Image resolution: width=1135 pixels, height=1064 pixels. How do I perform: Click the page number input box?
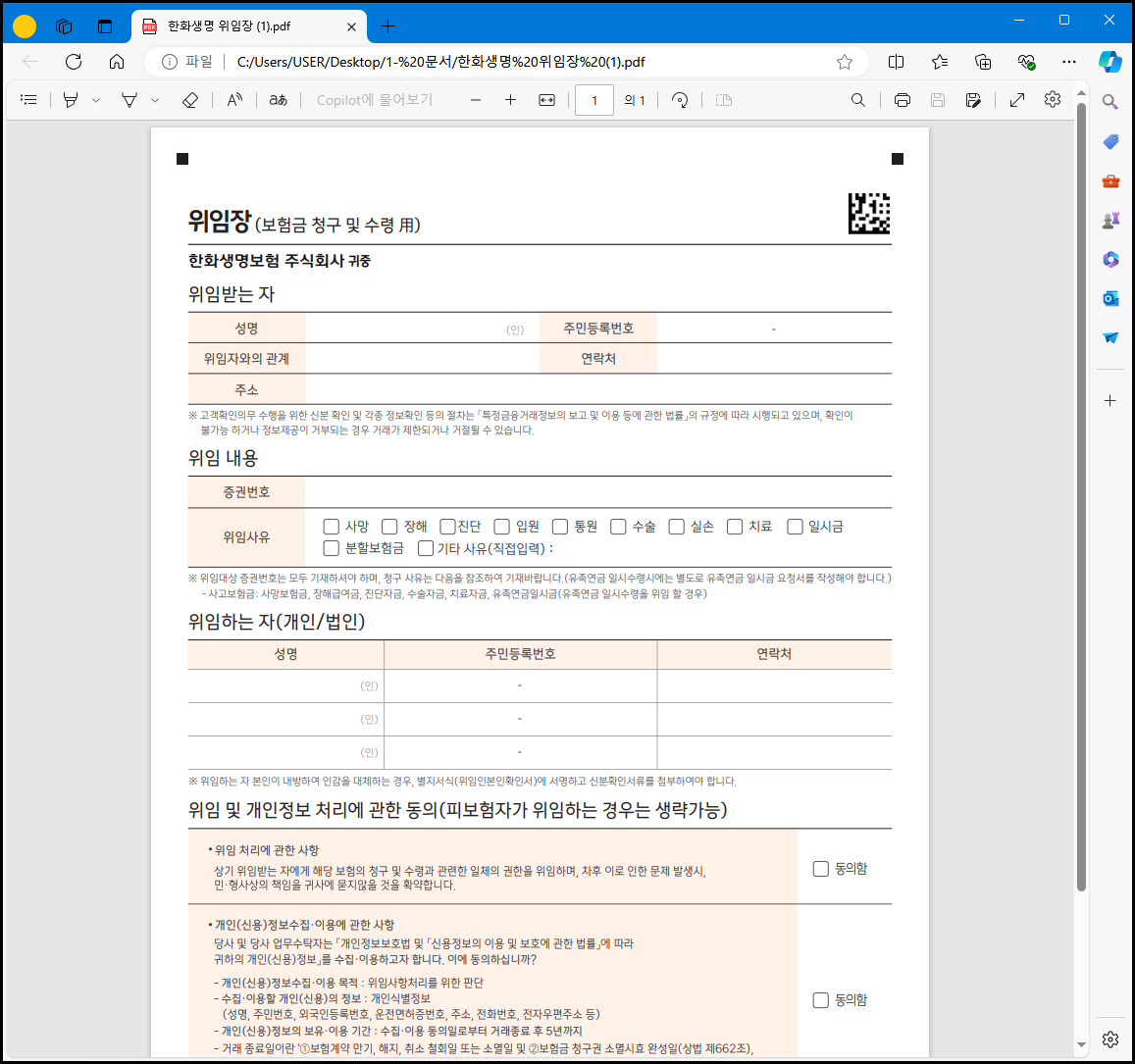(x=594, y=100)
